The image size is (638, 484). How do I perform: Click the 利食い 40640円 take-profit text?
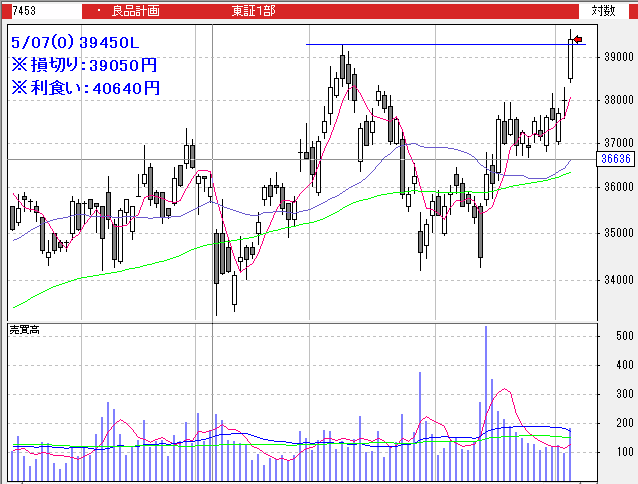tap(85, 87)
